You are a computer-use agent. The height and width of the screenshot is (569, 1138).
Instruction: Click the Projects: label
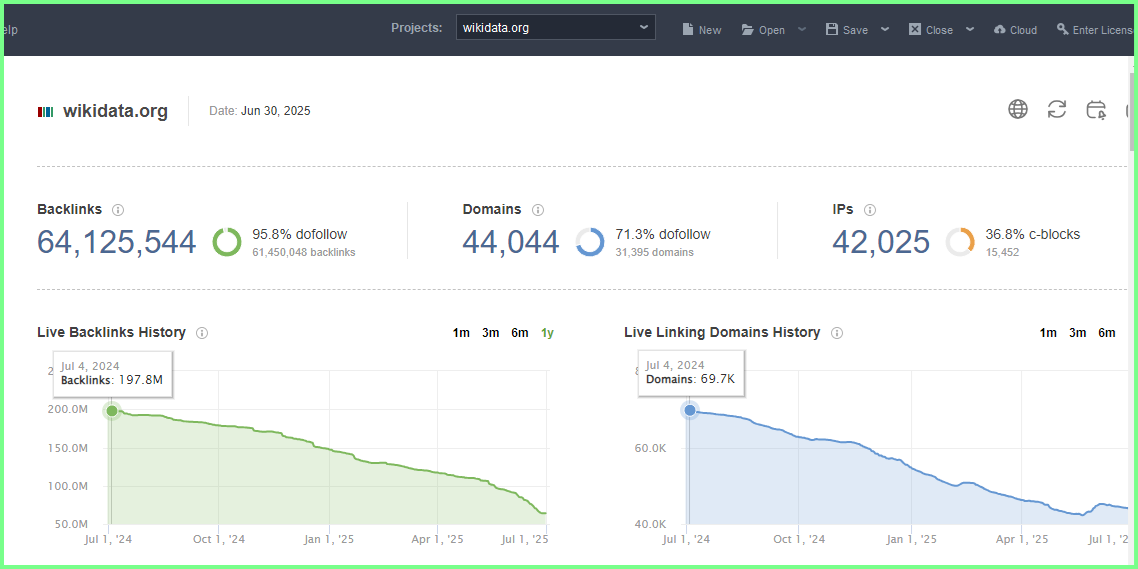417,28
